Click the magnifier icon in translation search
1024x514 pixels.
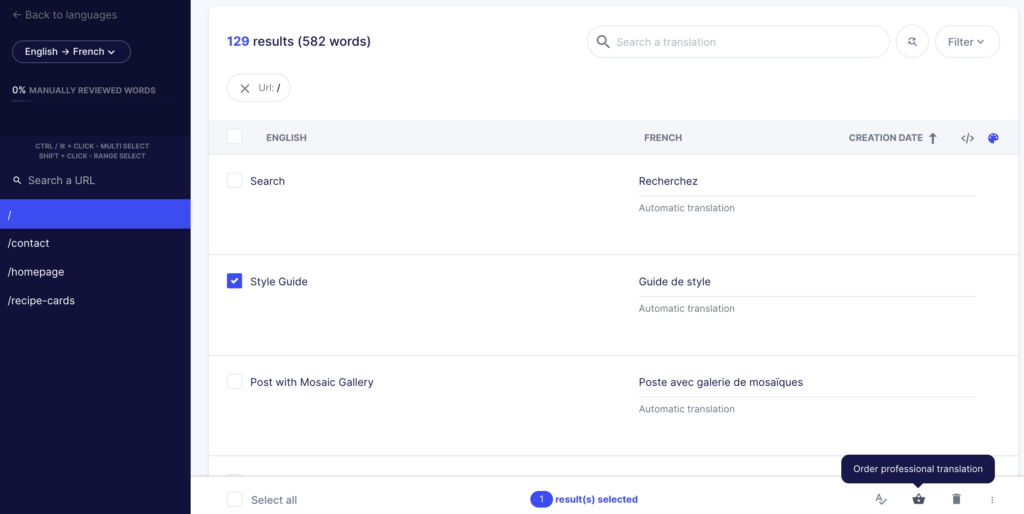click(x=603, y=42)
